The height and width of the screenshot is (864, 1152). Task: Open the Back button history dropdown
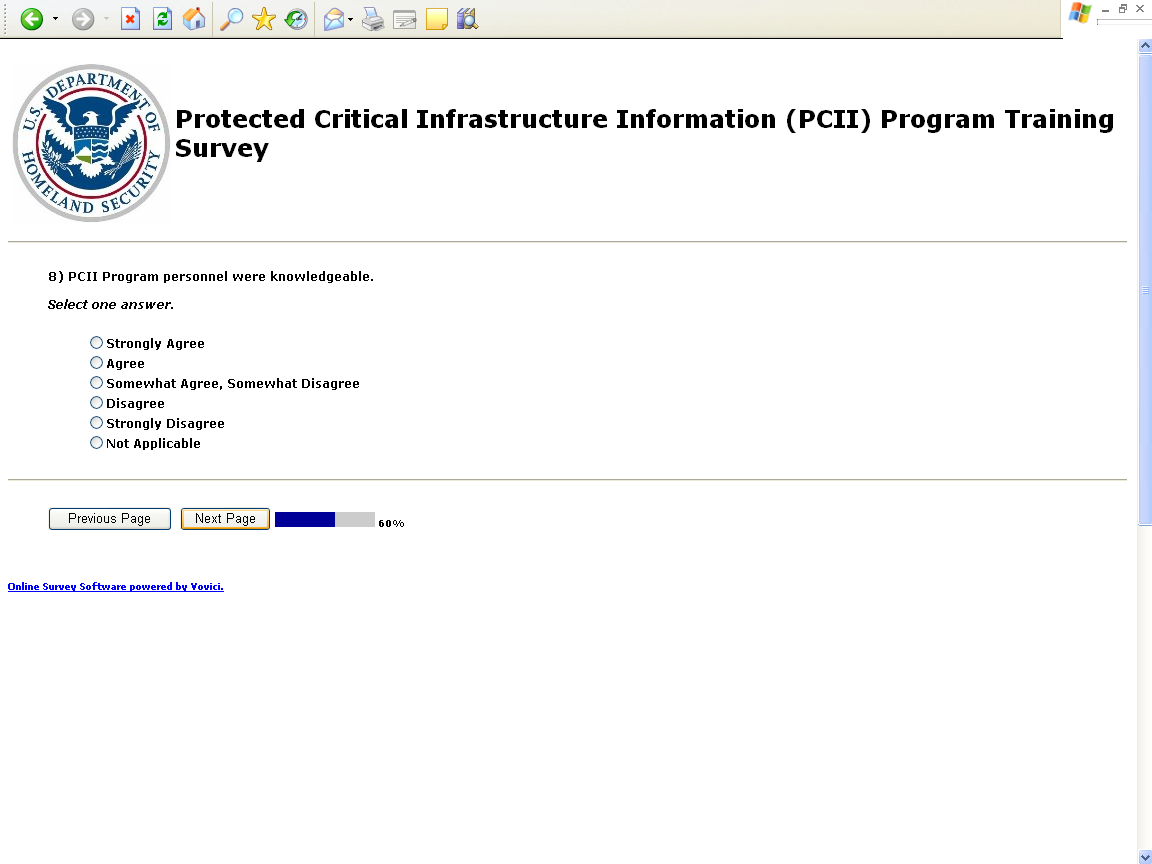click(x=55, y=19)
